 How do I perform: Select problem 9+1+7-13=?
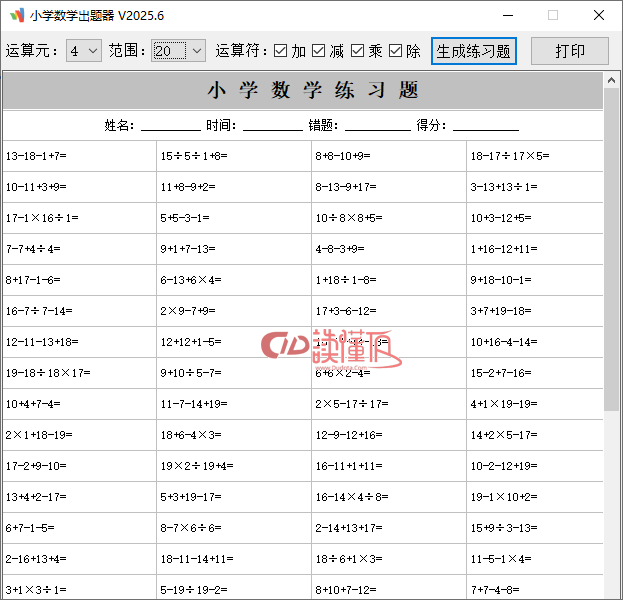click(x=188, y=249)
